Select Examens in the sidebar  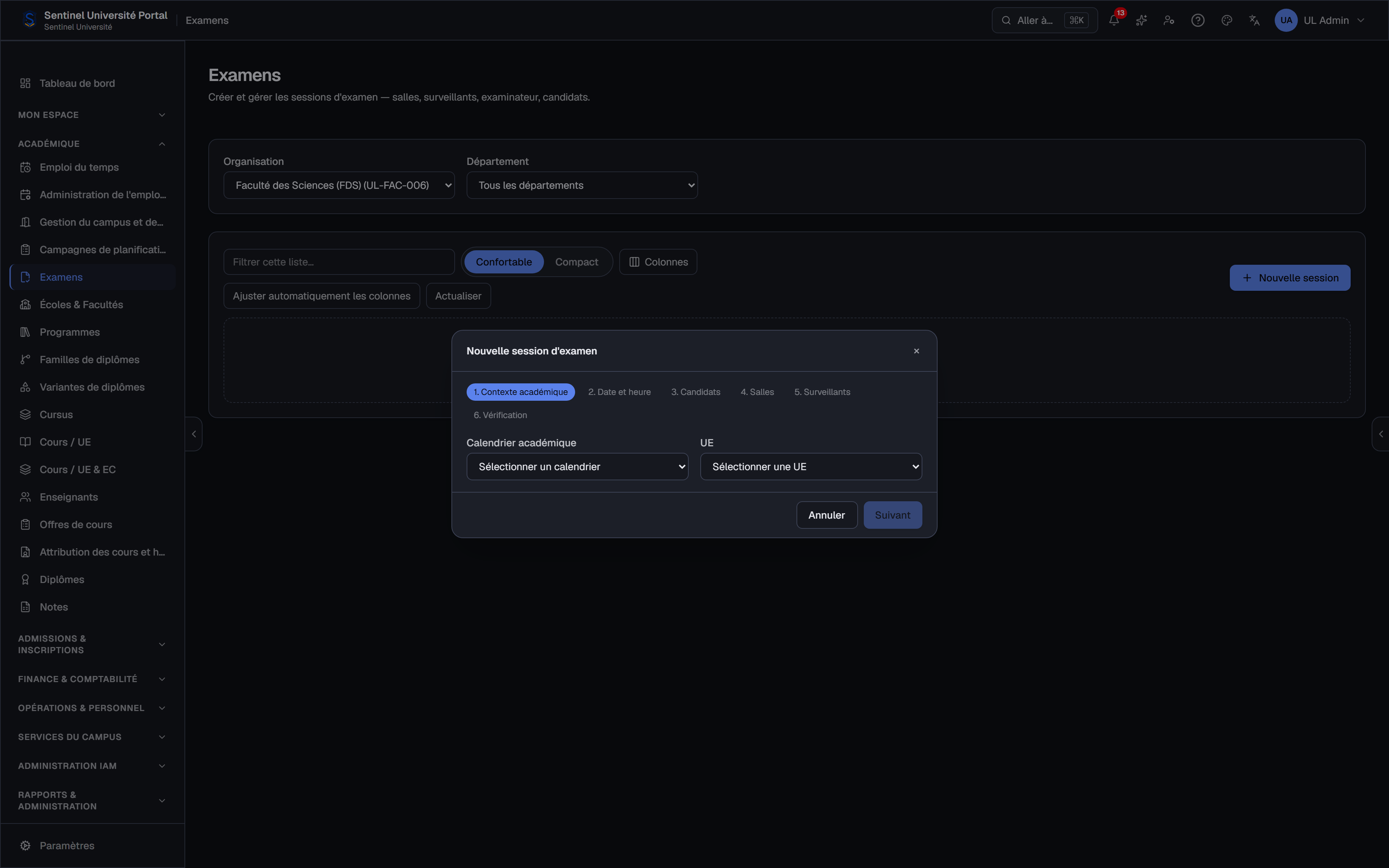[92, 277]
